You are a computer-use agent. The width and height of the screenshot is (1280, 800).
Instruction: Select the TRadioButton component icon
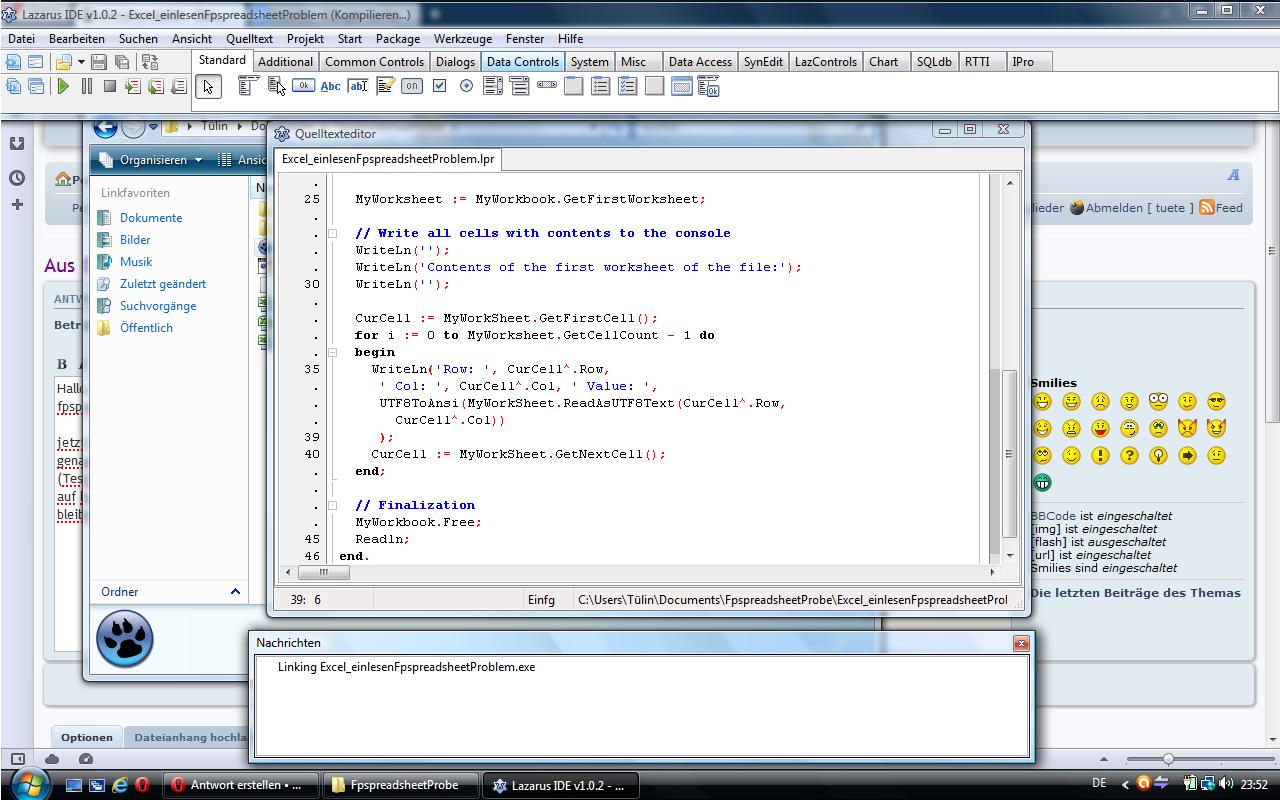[x=466, y=87]
